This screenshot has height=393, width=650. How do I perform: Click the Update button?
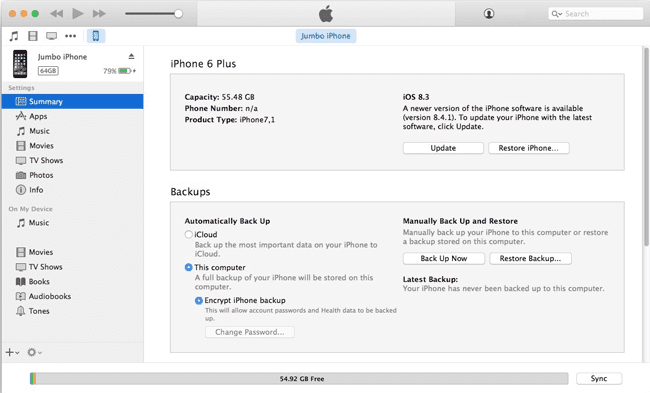[443, 148]
